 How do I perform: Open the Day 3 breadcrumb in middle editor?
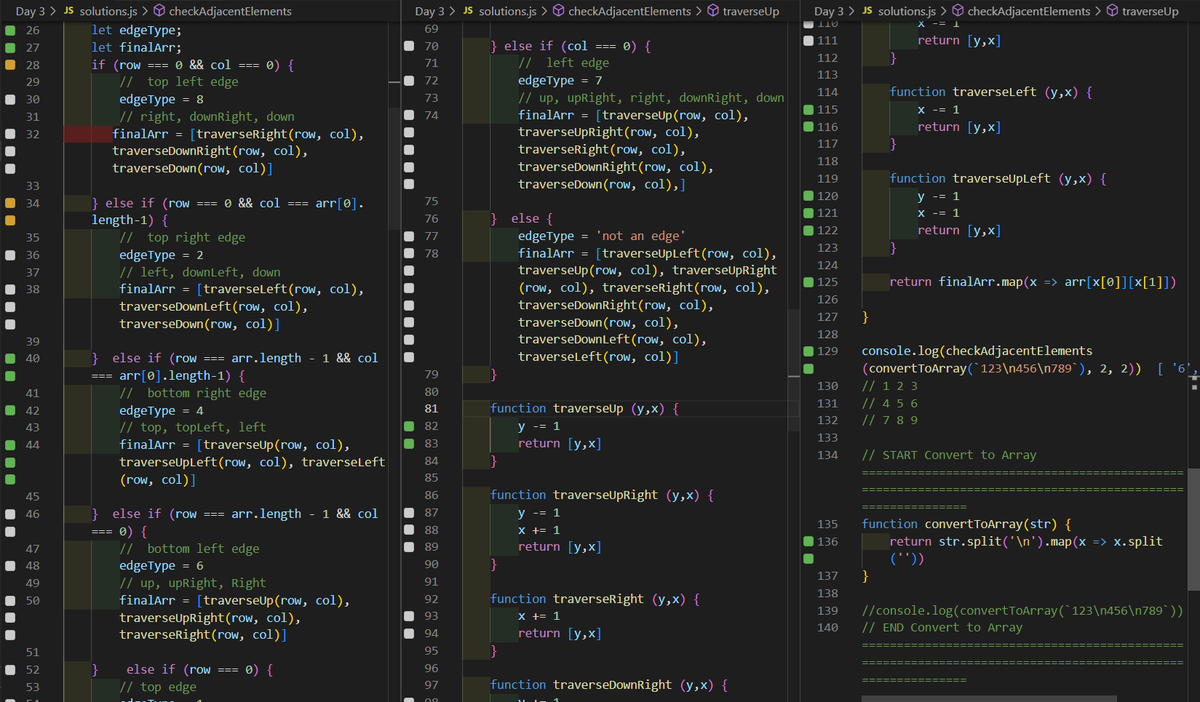(x=429, y=11)
